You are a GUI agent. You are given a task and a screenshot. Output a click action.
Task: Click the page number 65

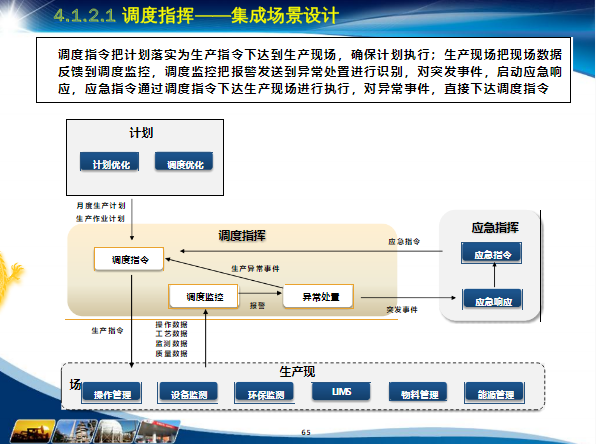306,433
